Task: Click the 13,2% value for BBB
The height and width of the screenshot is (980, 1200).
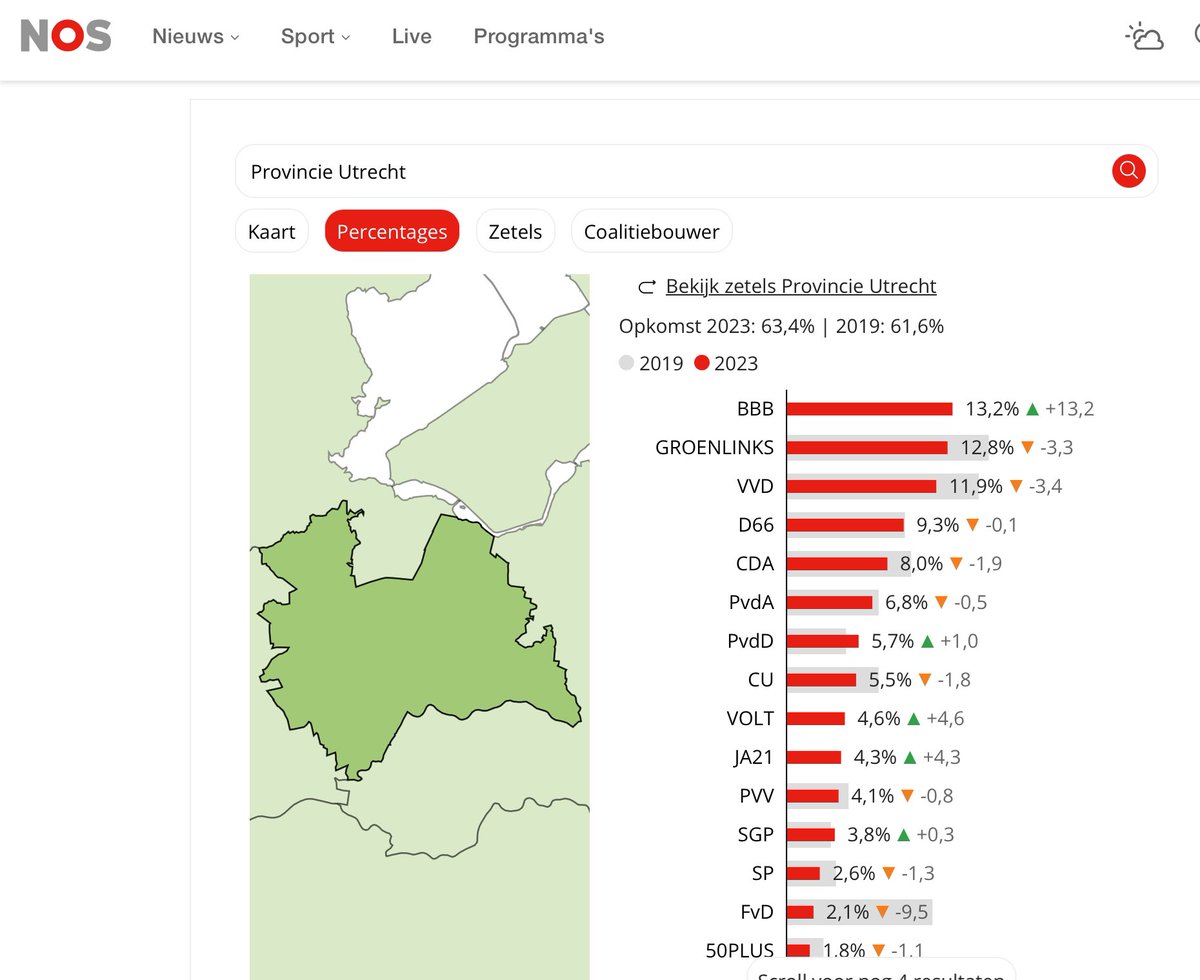Action: (992, 409)
